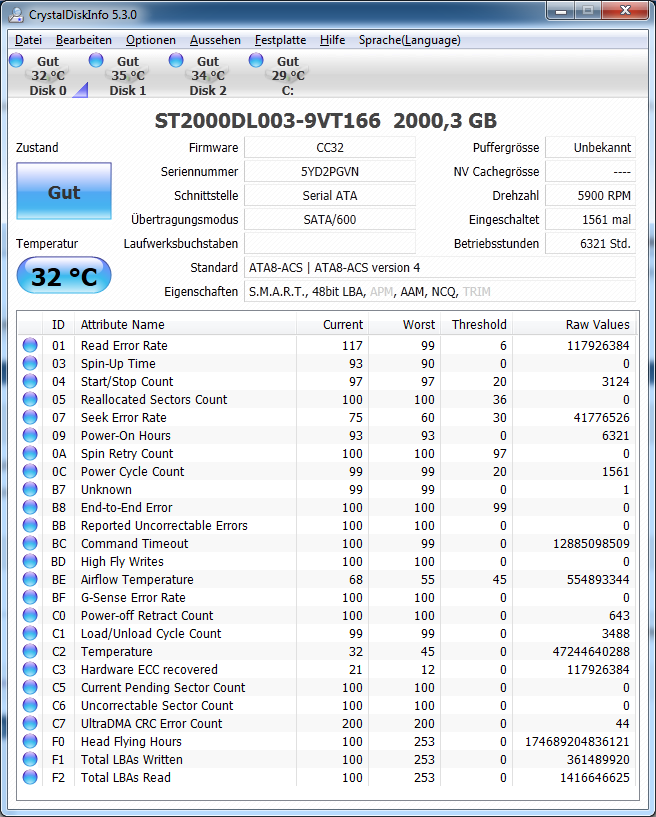
Task: Click status icon for Hardware ECC recovered
Action: (30, 669)
